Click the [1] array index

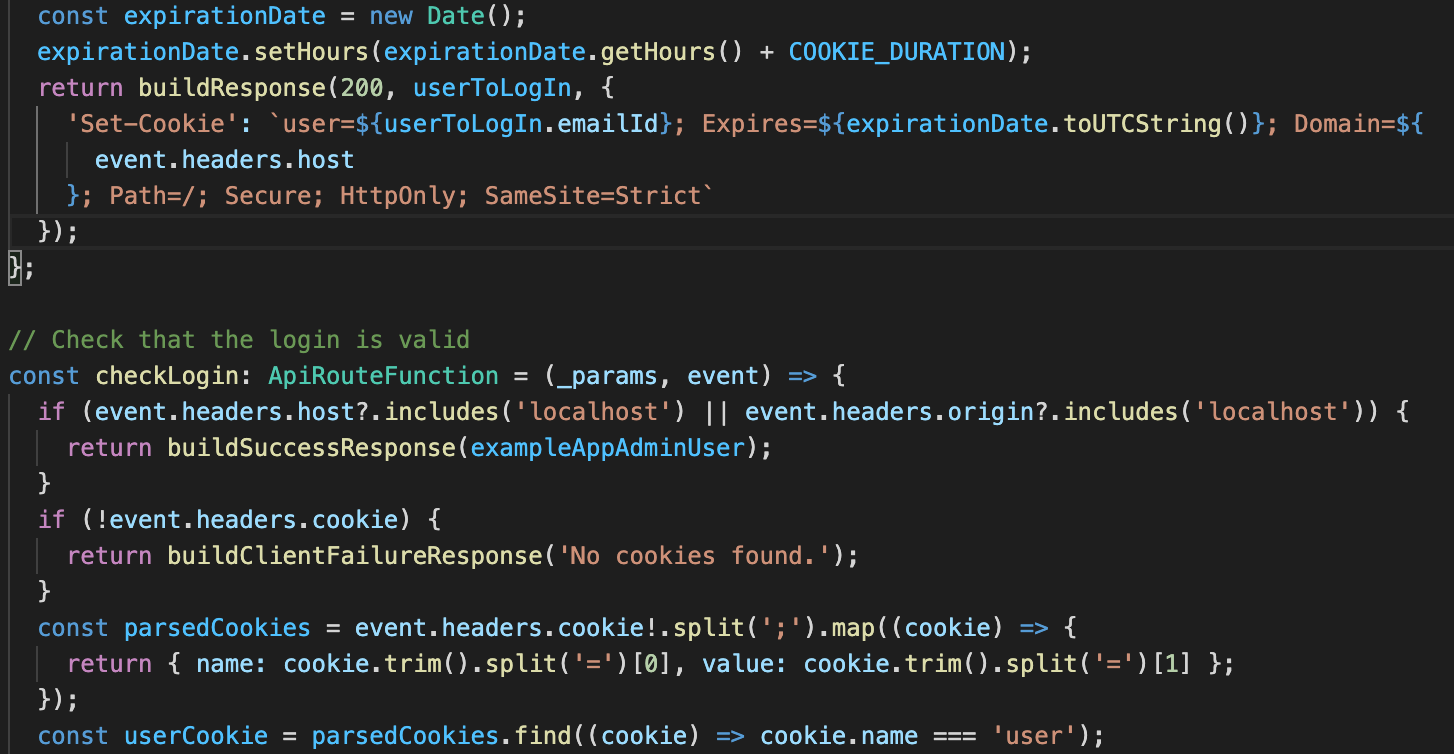[1172, 665]
